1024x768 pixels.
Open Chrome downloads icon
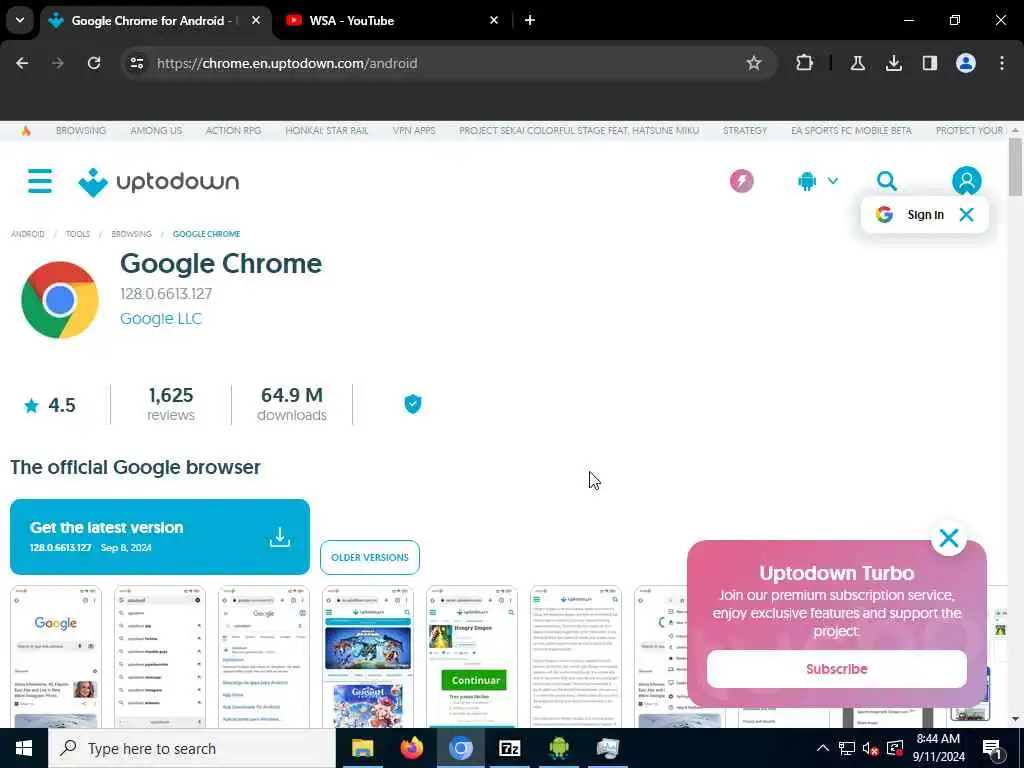(893, 63)
